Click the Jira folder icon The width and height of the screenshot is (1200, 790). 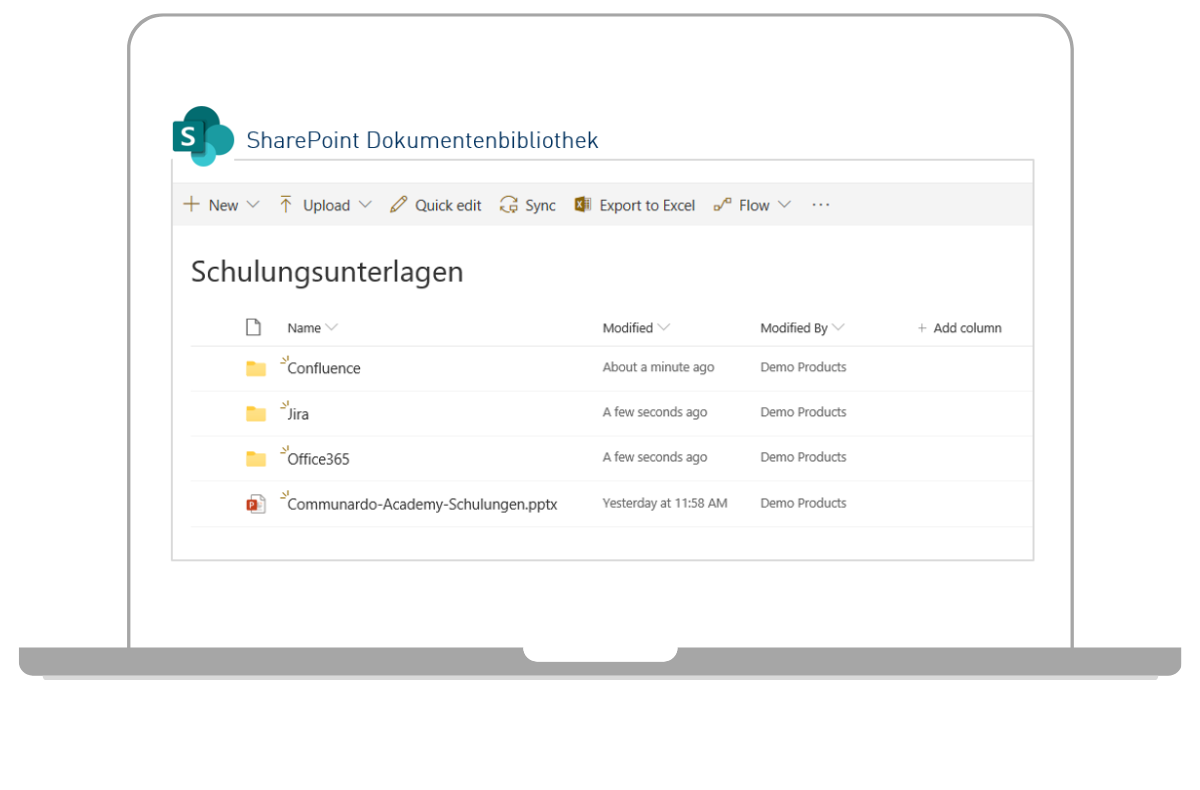256,413
